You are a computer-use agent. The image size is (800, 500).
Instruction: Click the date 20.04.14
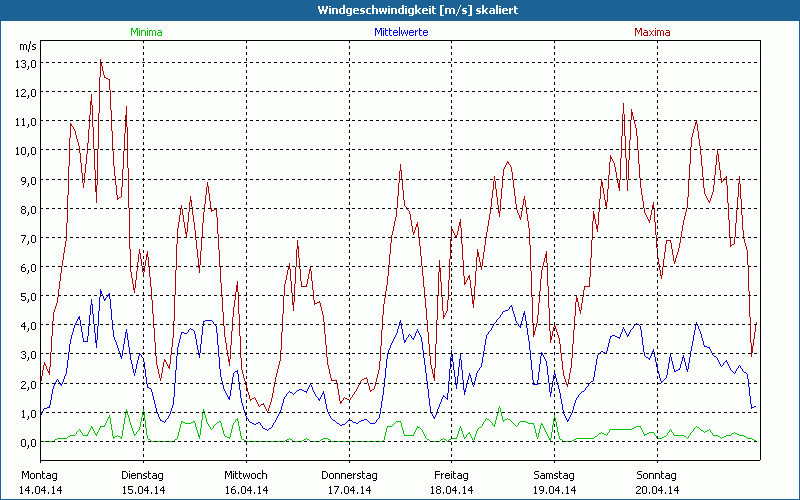657,490
